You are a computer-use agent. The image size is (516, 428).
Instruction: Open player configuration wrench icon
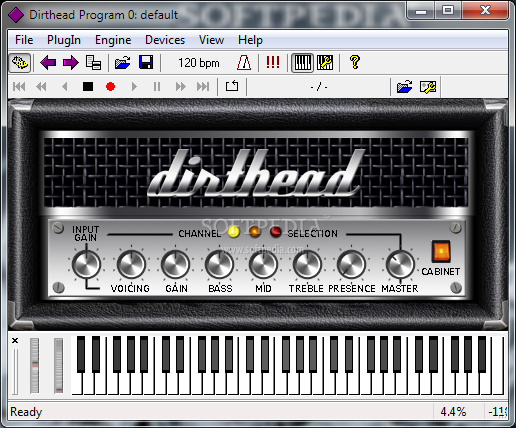click(428, 87)
